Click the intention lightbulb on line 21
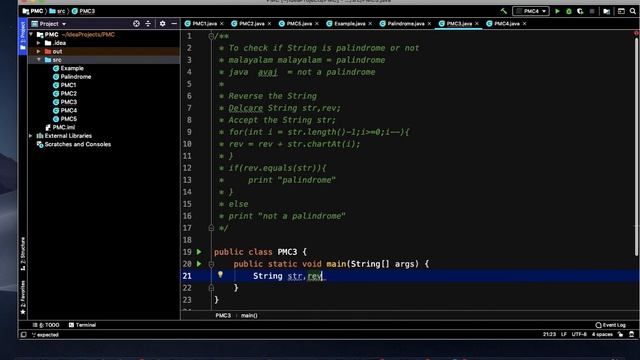 [220, 275]
